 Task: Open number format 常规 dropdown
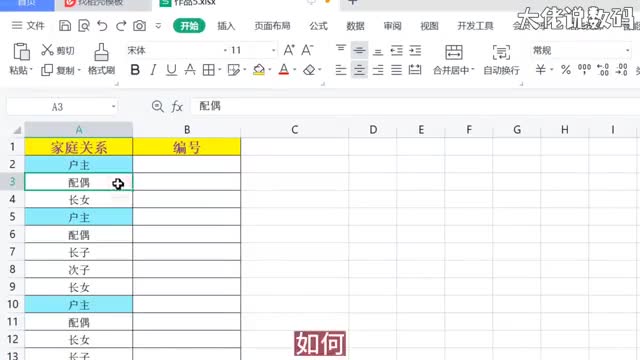[627, 50]
